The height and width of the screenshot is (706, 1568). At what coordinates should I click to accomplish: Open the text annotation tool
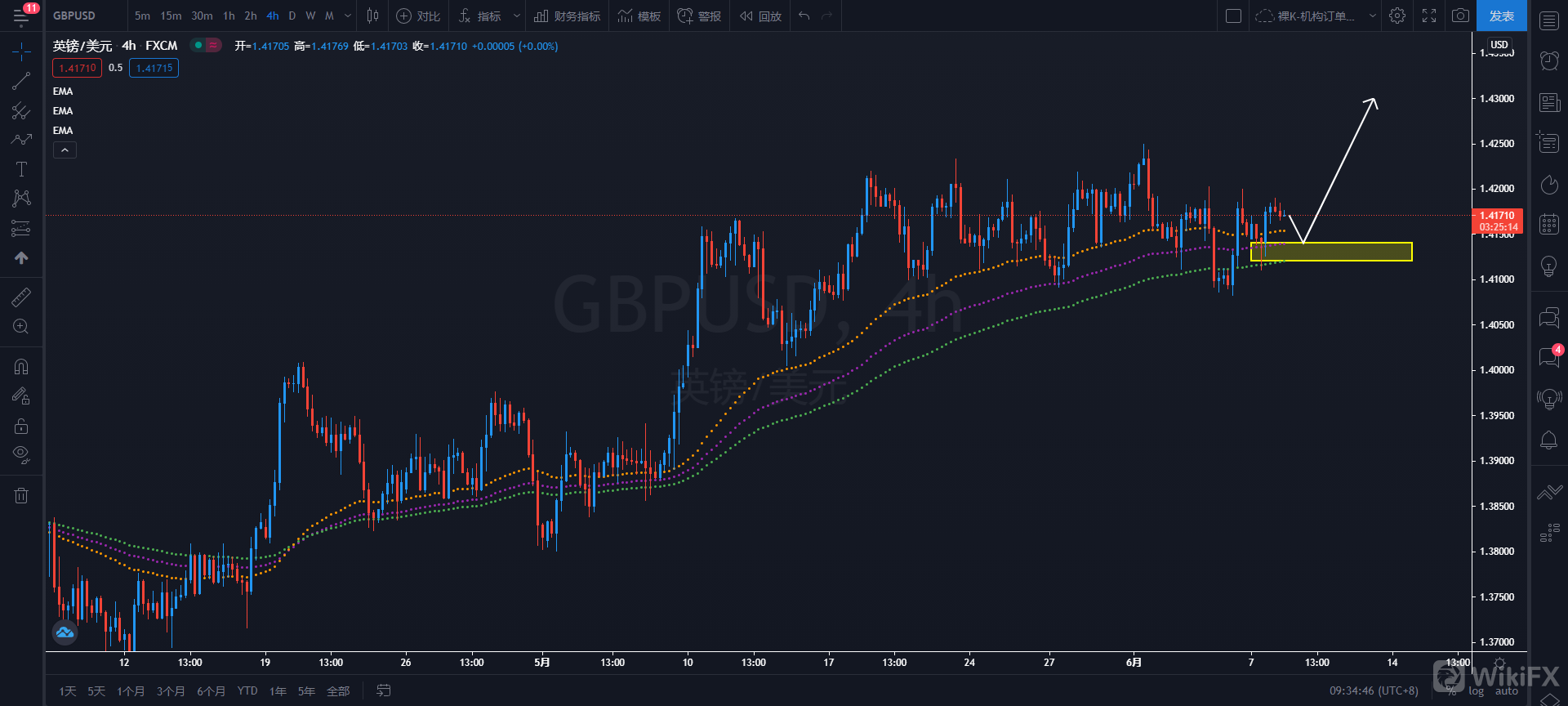21,169
